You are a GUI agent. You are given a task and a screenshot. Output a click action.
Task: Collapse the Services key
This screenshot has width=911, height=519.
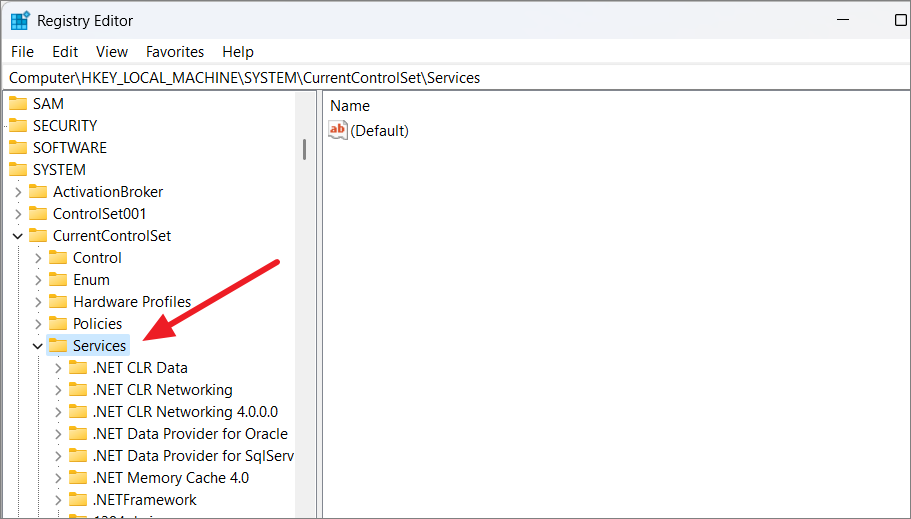point(38,346)
